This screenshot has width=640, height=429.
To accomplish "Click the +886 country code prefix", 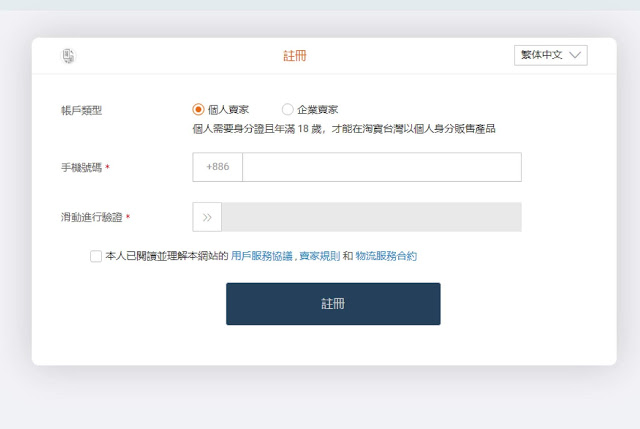I will click(218, 167).
